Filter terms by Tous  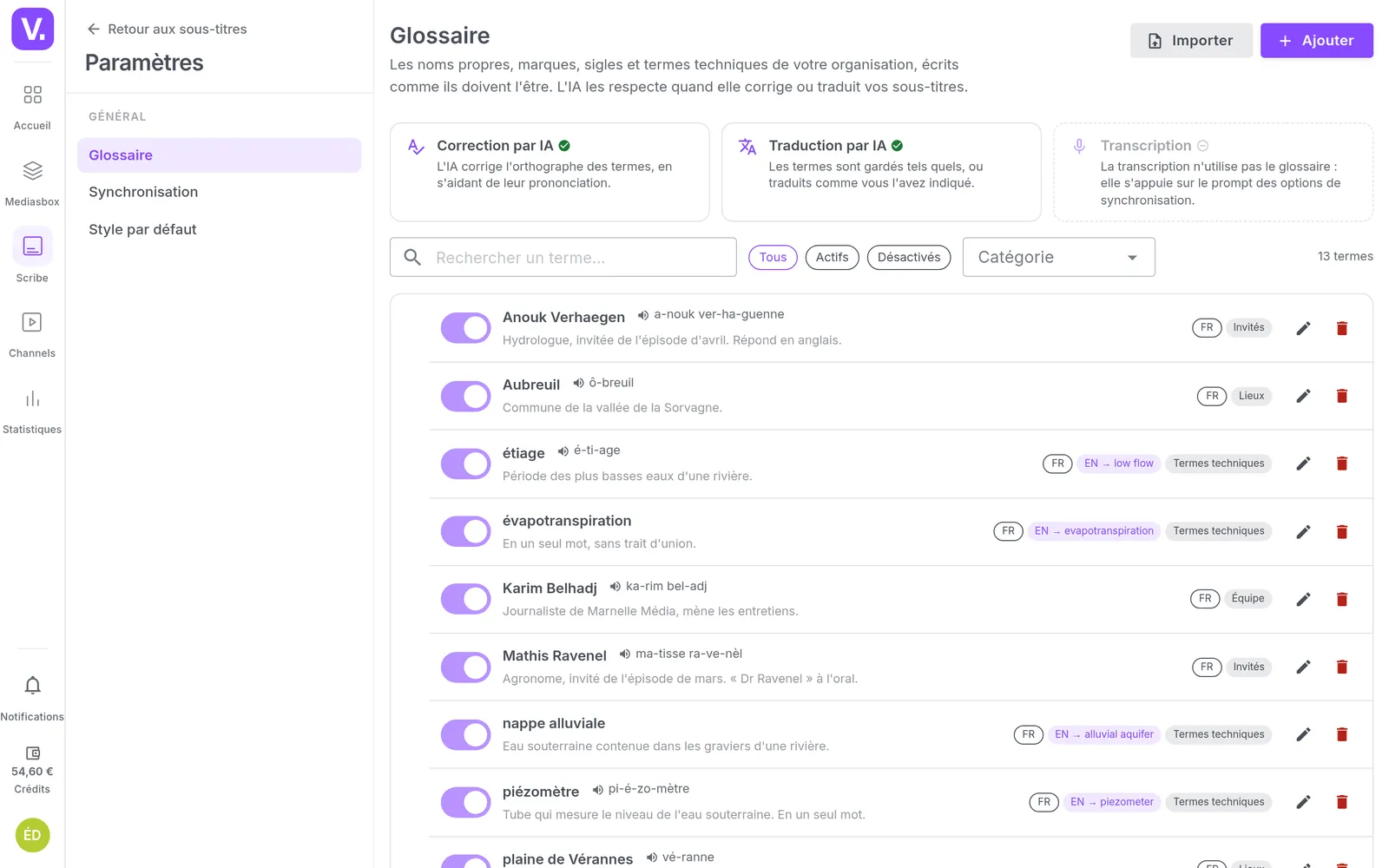[773, 257]
